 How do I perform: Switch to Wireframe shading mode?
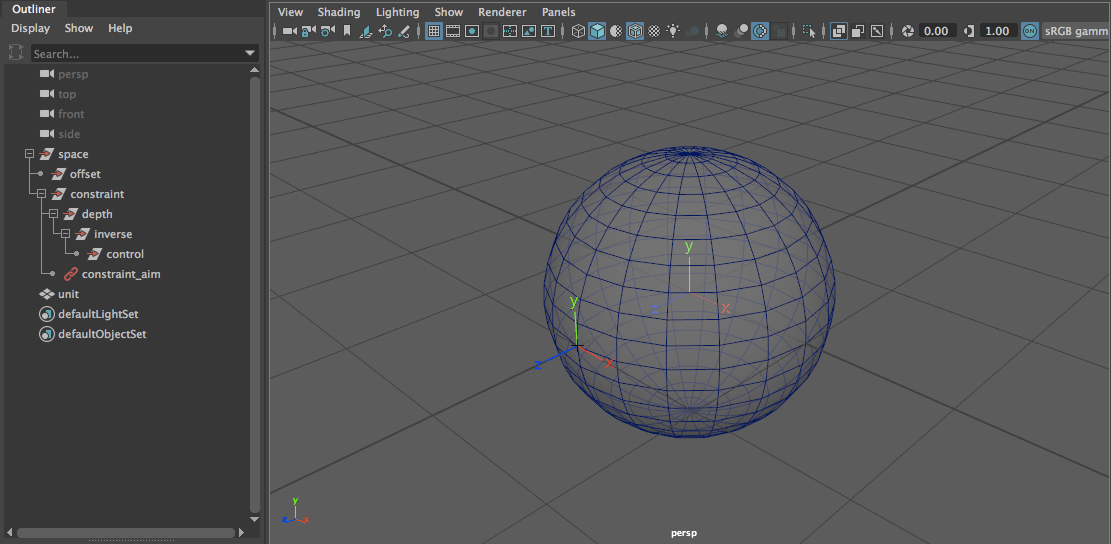[578, 31]
